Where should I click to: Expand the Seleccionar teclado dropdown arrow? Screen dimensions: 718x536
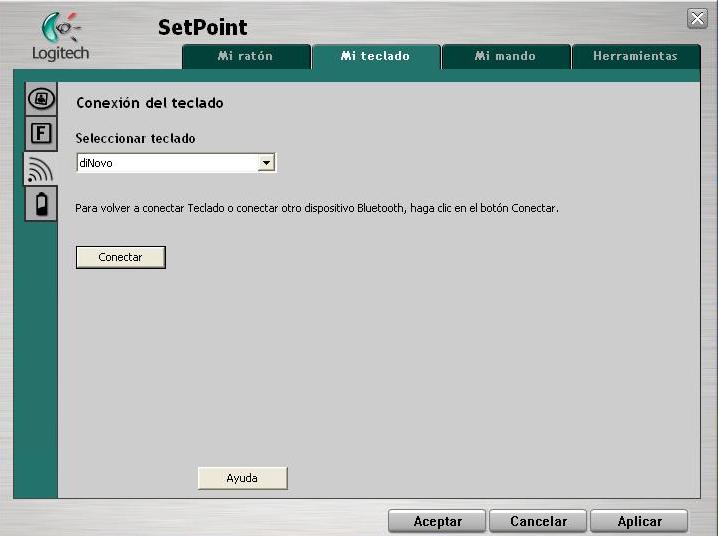(x=266, y=163)
